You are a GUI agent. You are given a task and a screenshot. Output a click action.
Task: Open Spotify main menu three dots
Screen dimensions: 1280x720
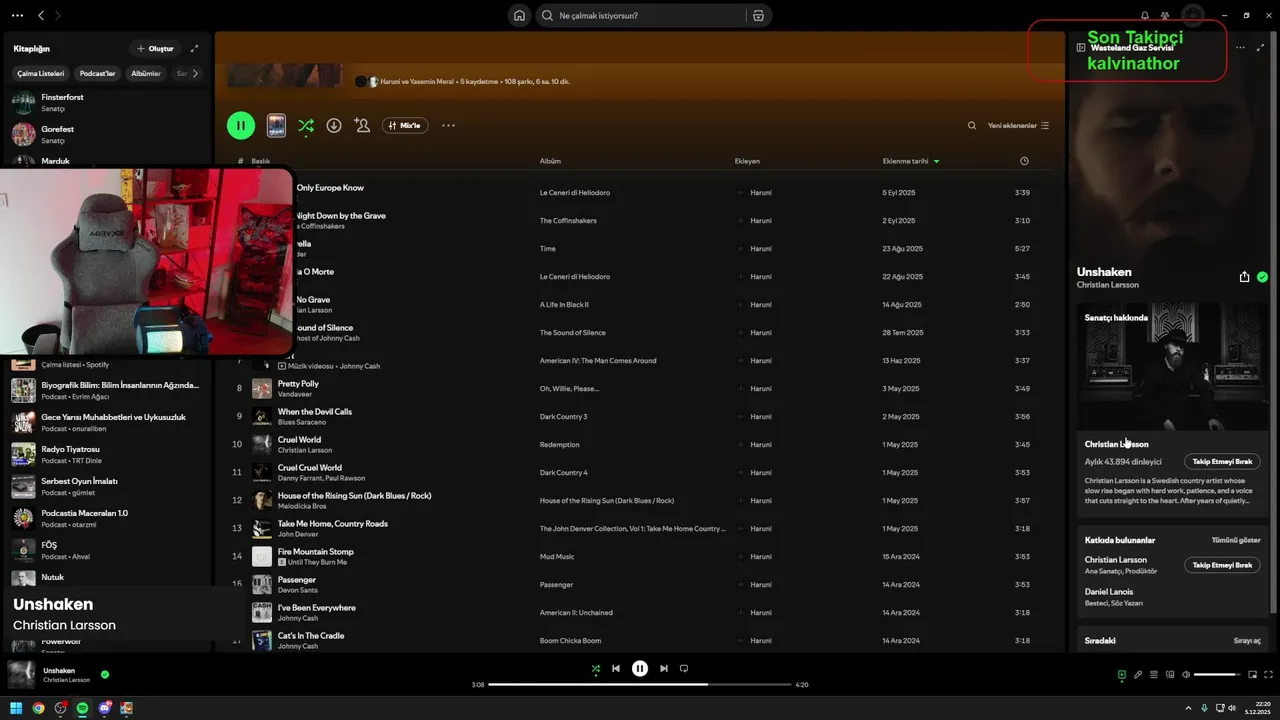pyautogui.click(x=17, y=15)
